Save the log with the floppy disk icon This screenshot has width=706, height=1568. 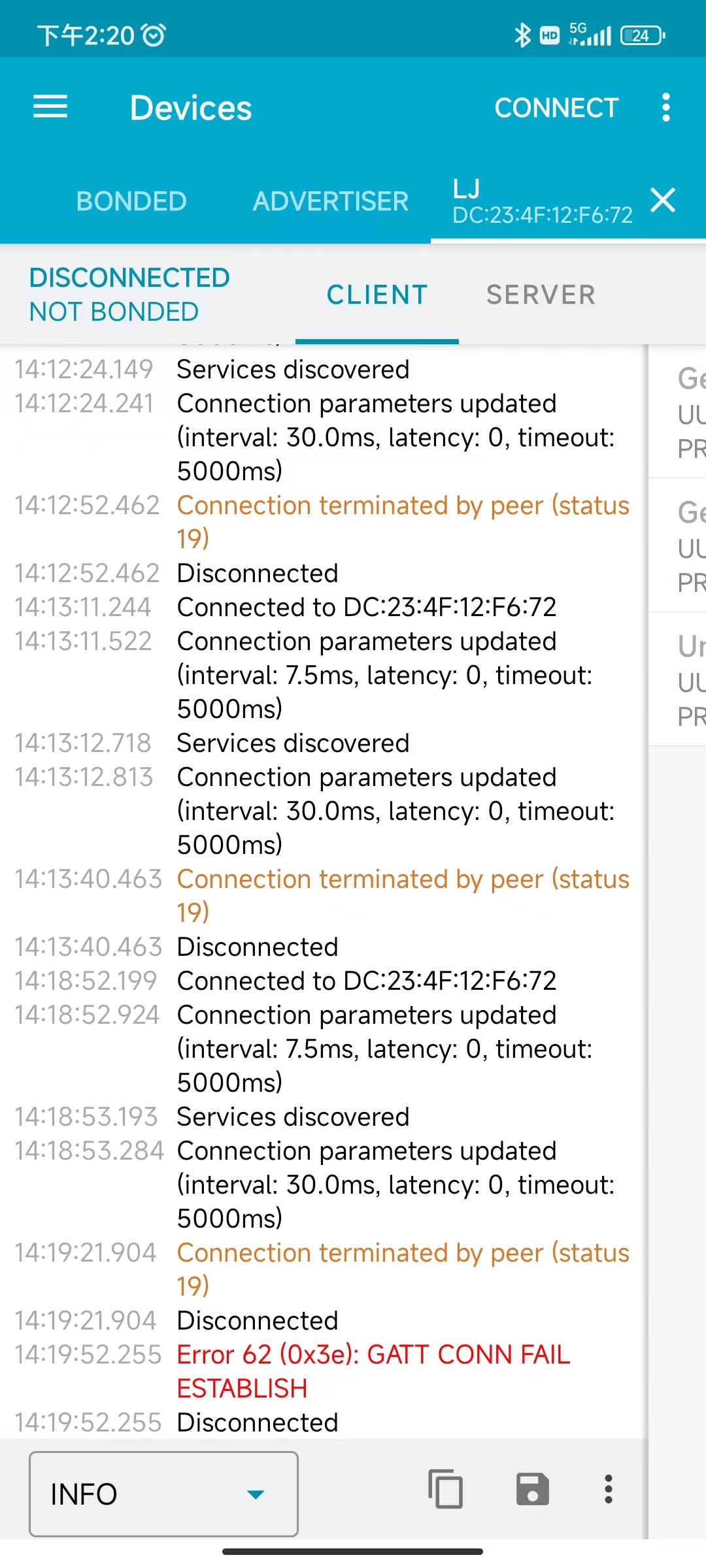[532, 1489]
